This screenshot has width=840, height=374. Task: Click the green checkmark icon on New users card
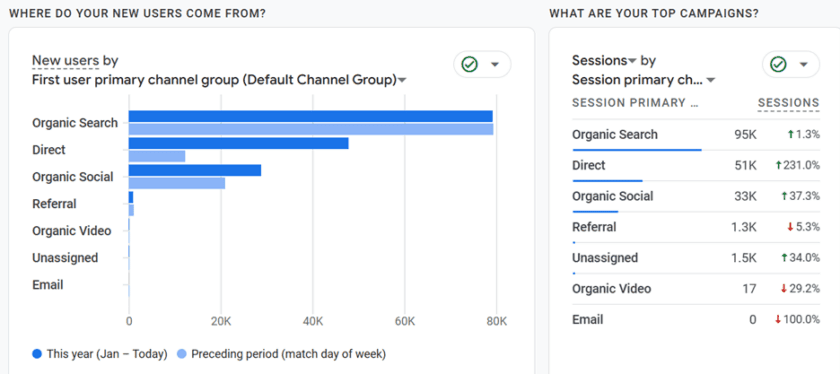(x=469, y=65)
